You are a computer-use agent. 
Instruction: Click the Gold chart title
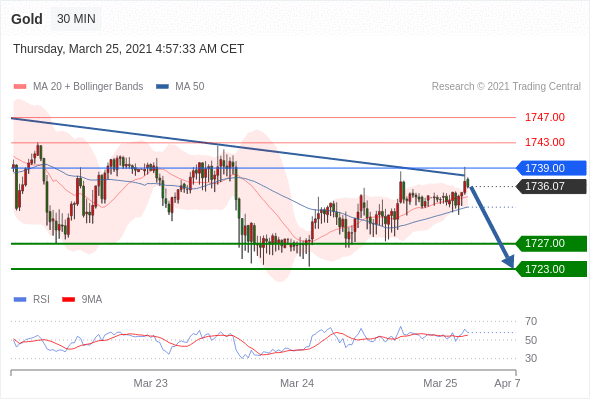tap(27, 19)
